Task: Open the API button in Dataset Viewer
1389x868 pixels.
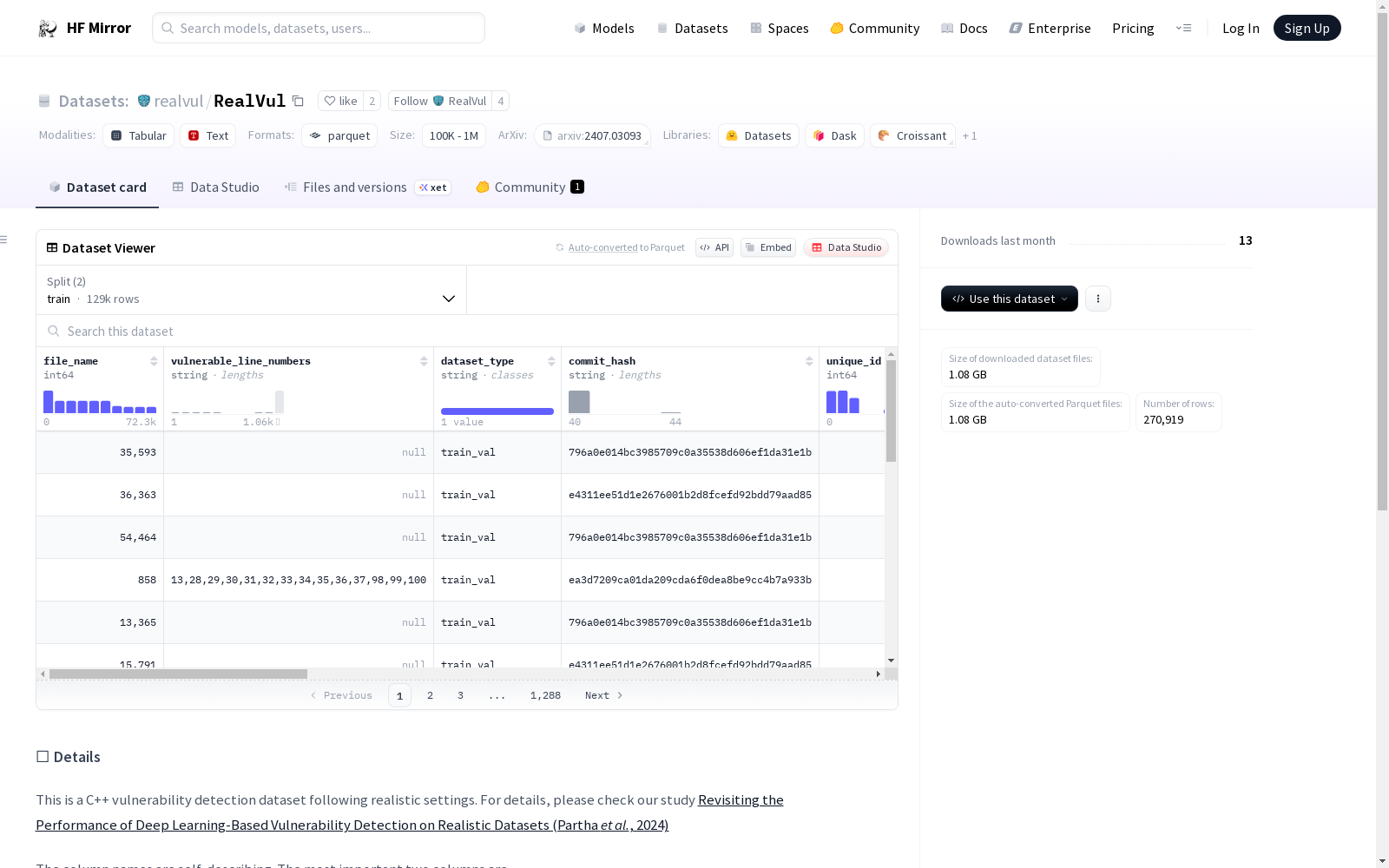Action: 714,247
